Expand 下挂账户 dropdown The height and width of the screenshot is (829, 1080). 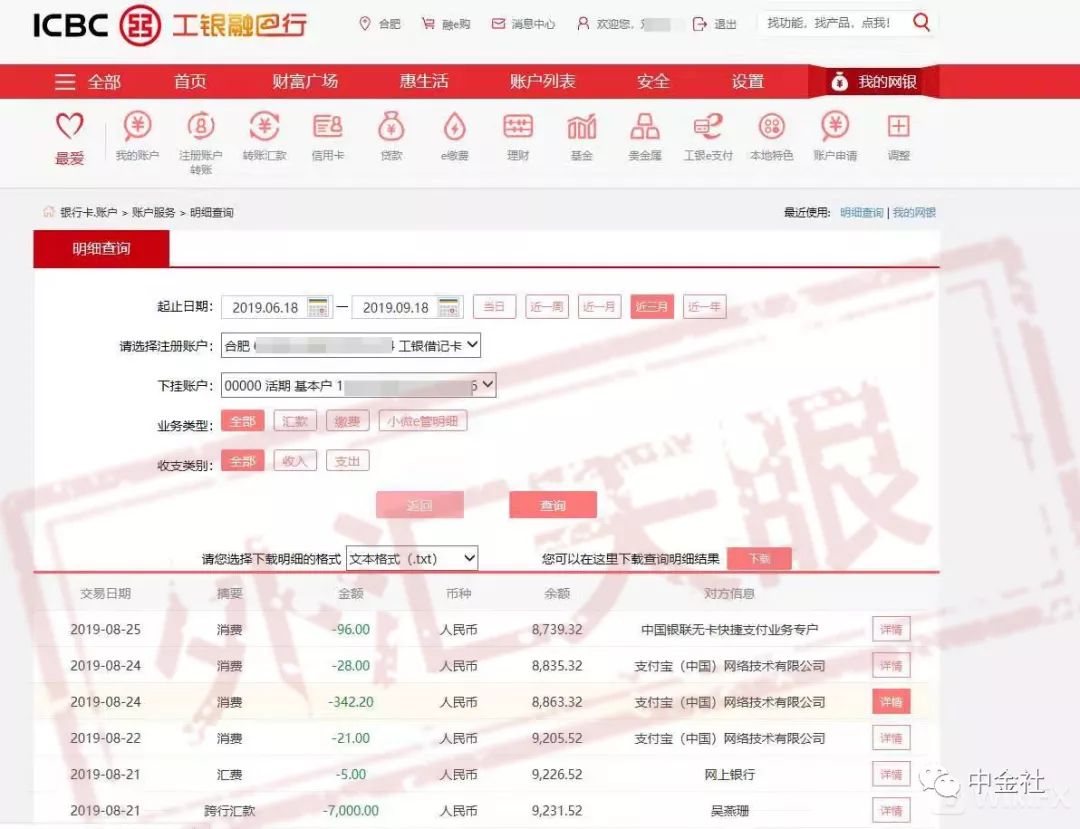358,385
